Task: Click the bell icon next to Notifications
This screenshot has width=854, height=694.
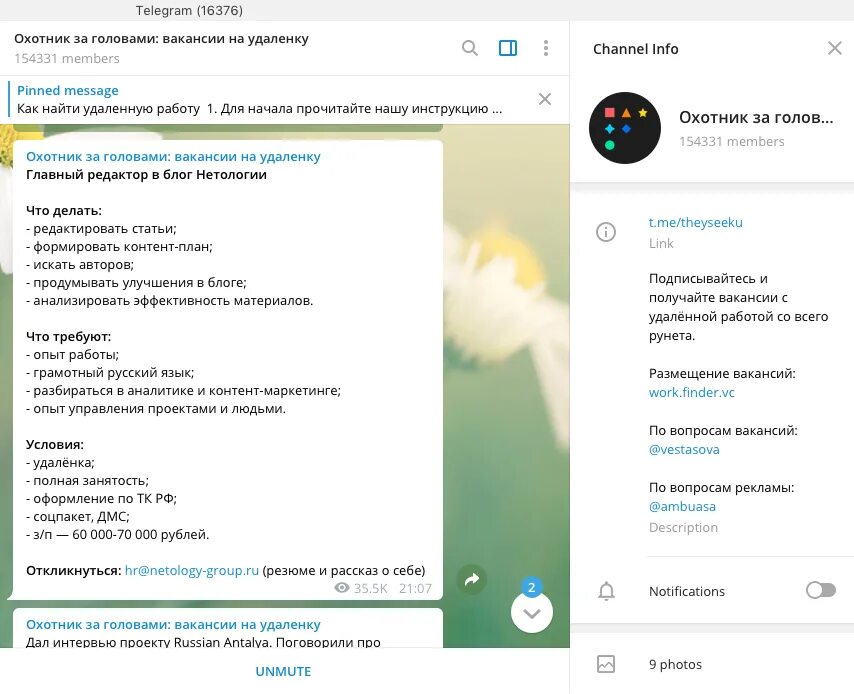Action: (606, 591)
